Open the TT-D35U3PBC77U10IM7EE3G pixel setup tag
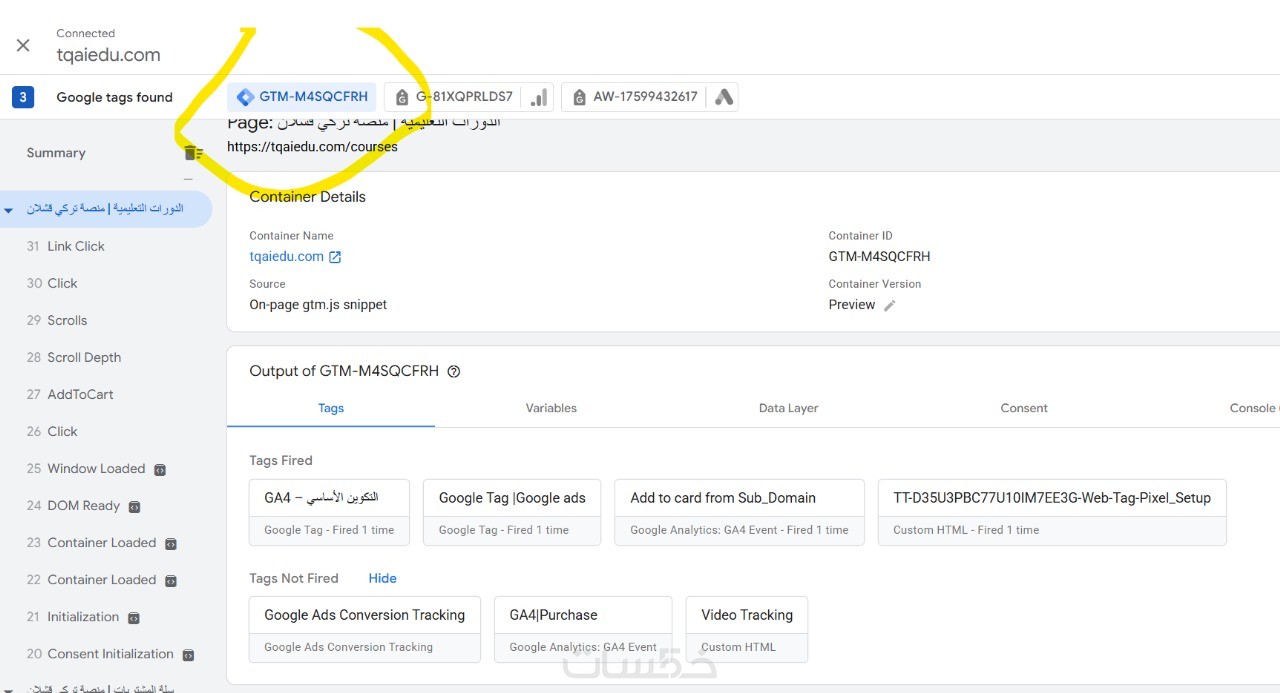Screen dimensions: 1280x693 tap(1052, 512)
